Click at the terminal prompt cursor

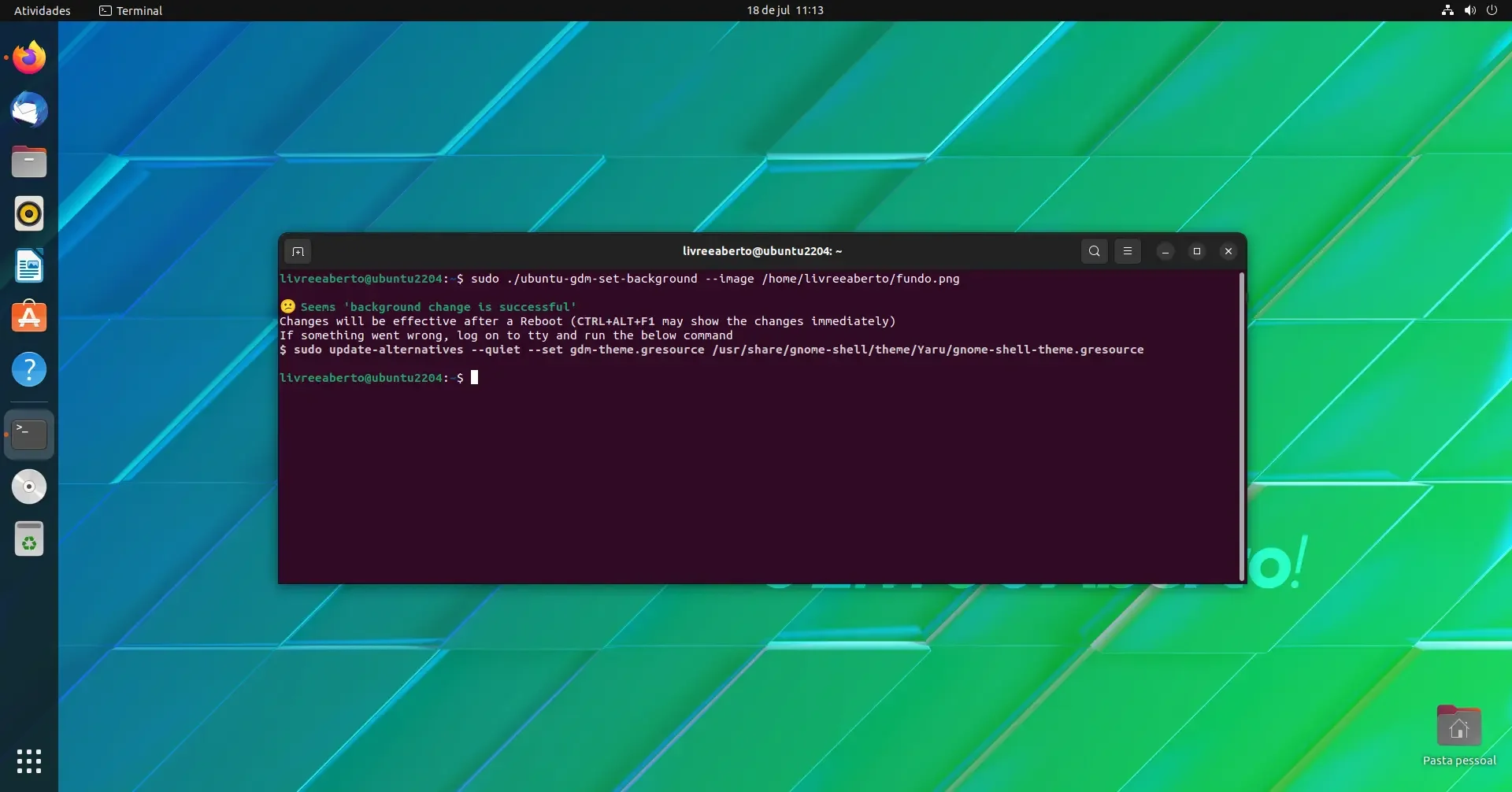pyautogui.click(x=474, y=378)
